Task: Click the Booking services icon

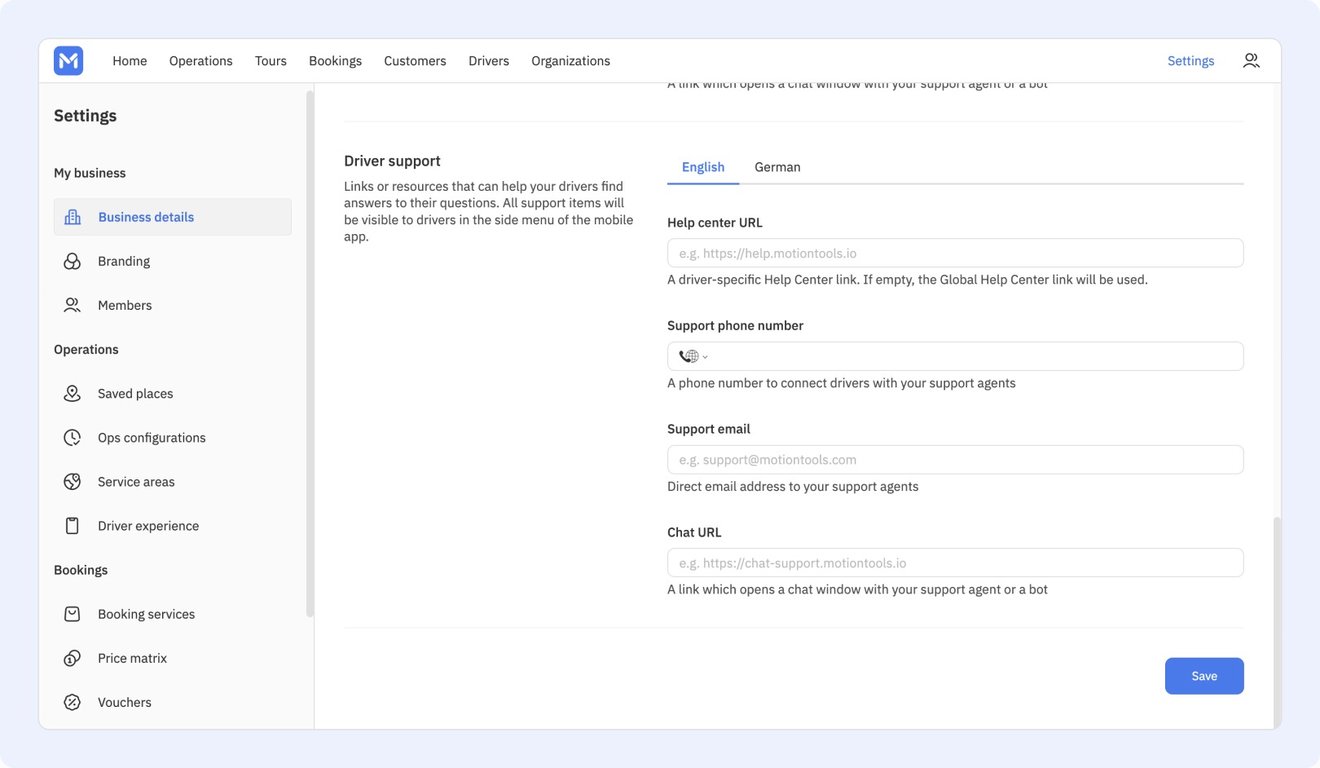Action: (72, 614)
